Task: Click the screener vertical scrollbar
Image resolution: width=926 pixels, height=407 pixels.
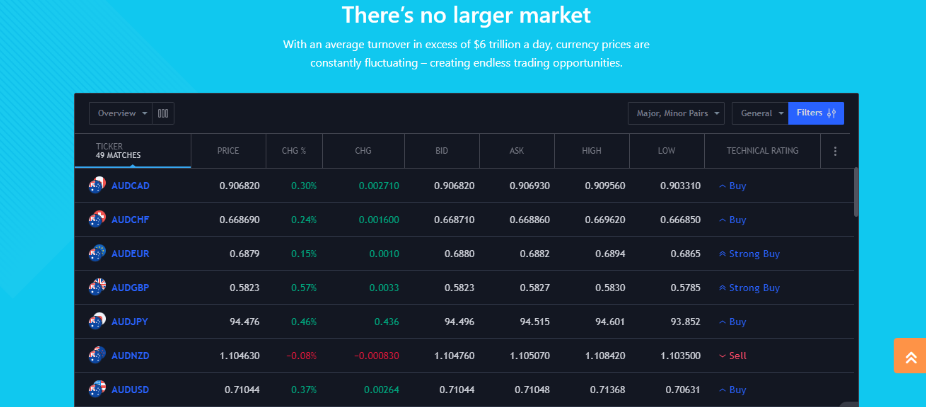Action: (855, 190)
